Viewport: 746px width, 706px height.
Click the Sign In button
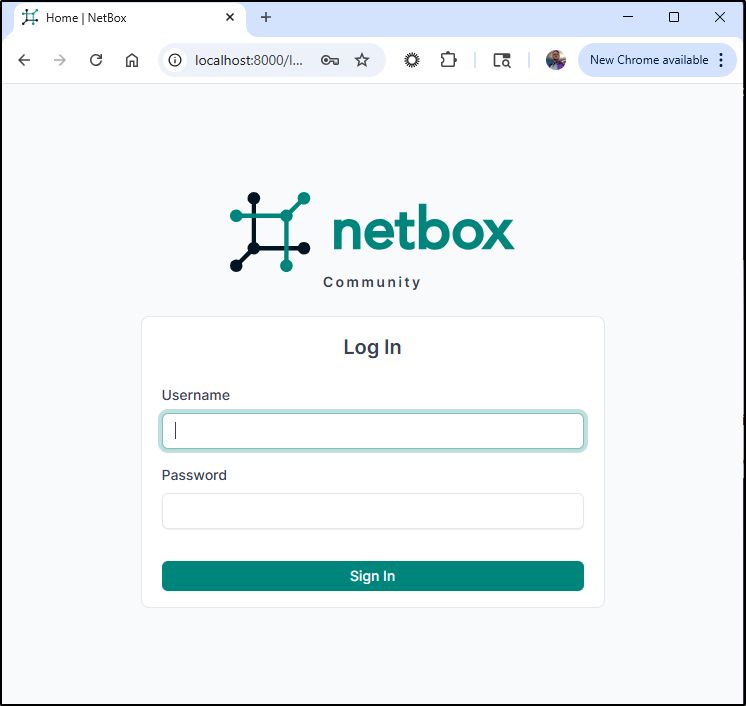[373, 576]
